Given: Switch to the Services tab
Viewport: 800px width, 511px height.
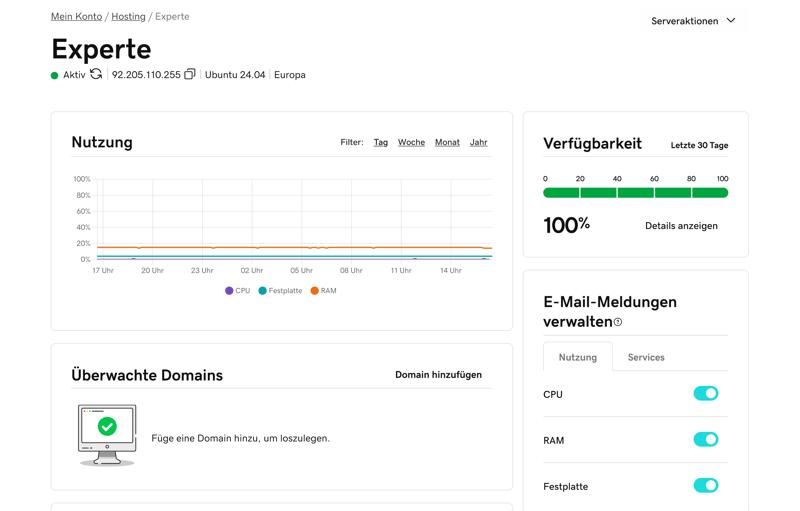Looking at the screenshot, I should point(645,357).
